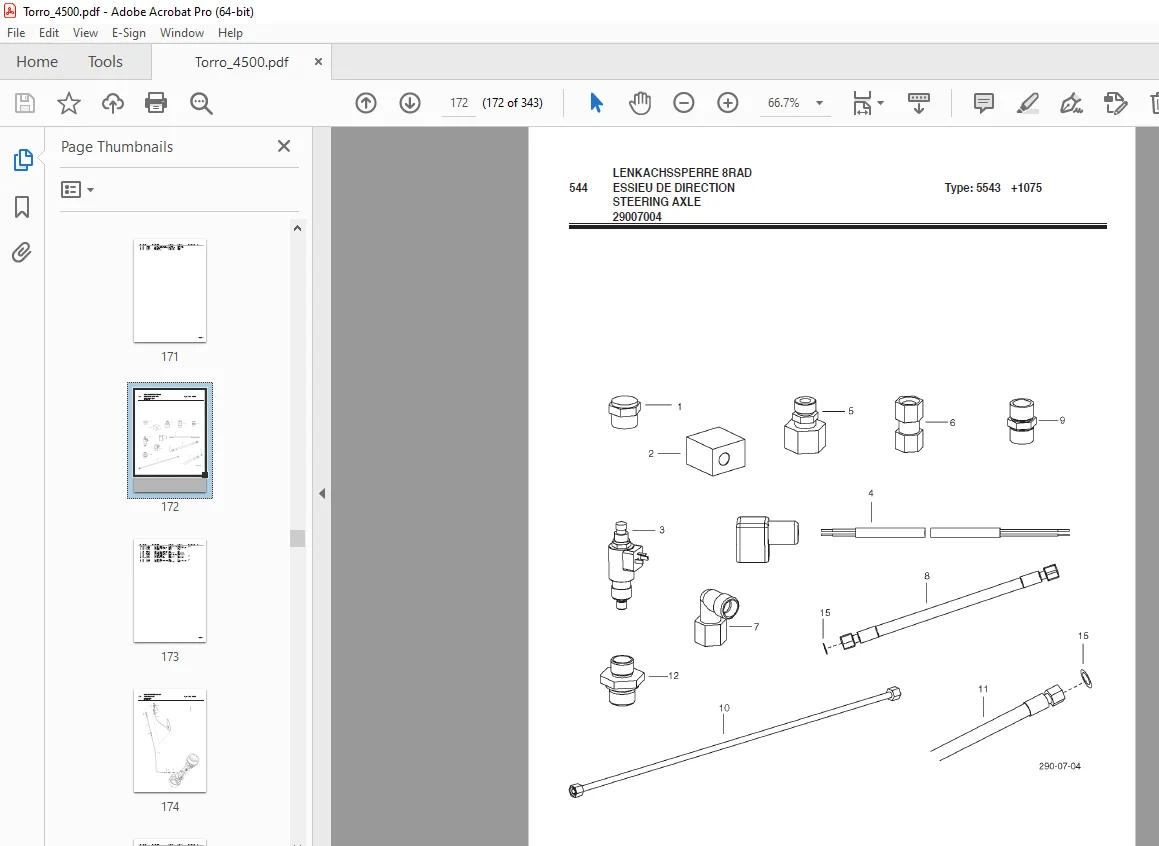
Task: Click thumbnail panel scrollbar up arrow
Action: pos(297,228)
